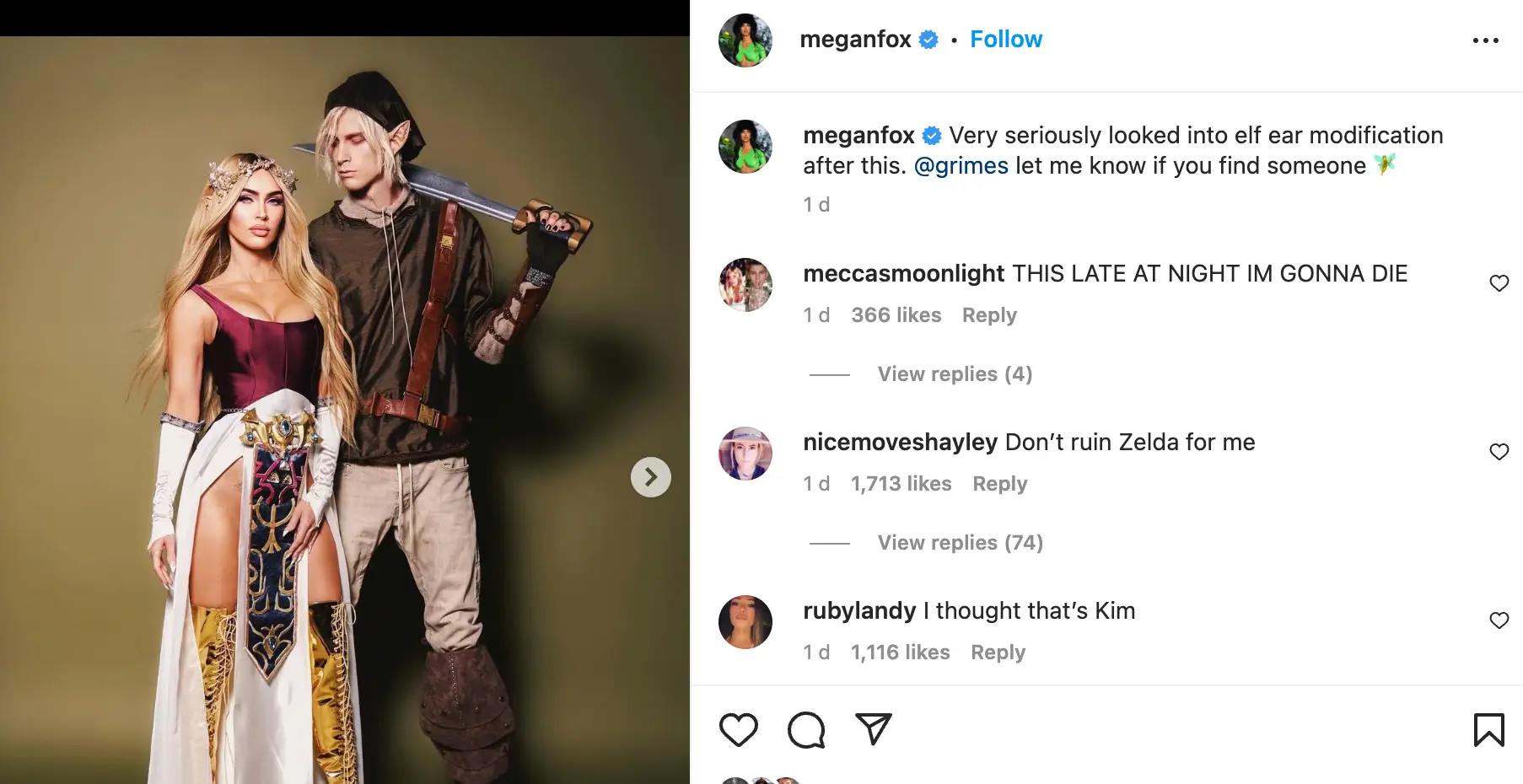Open comments with the speech bubble icon

[x=806, y=730]
